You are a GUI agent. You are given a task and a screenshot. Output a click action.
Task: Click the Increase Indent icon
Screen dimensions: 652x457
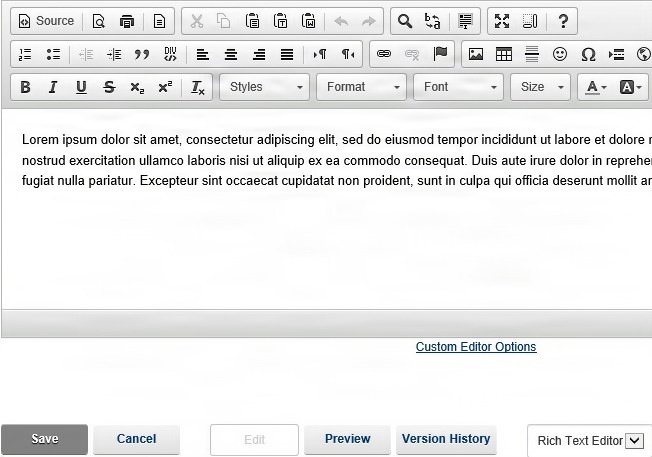click(114, 54)
